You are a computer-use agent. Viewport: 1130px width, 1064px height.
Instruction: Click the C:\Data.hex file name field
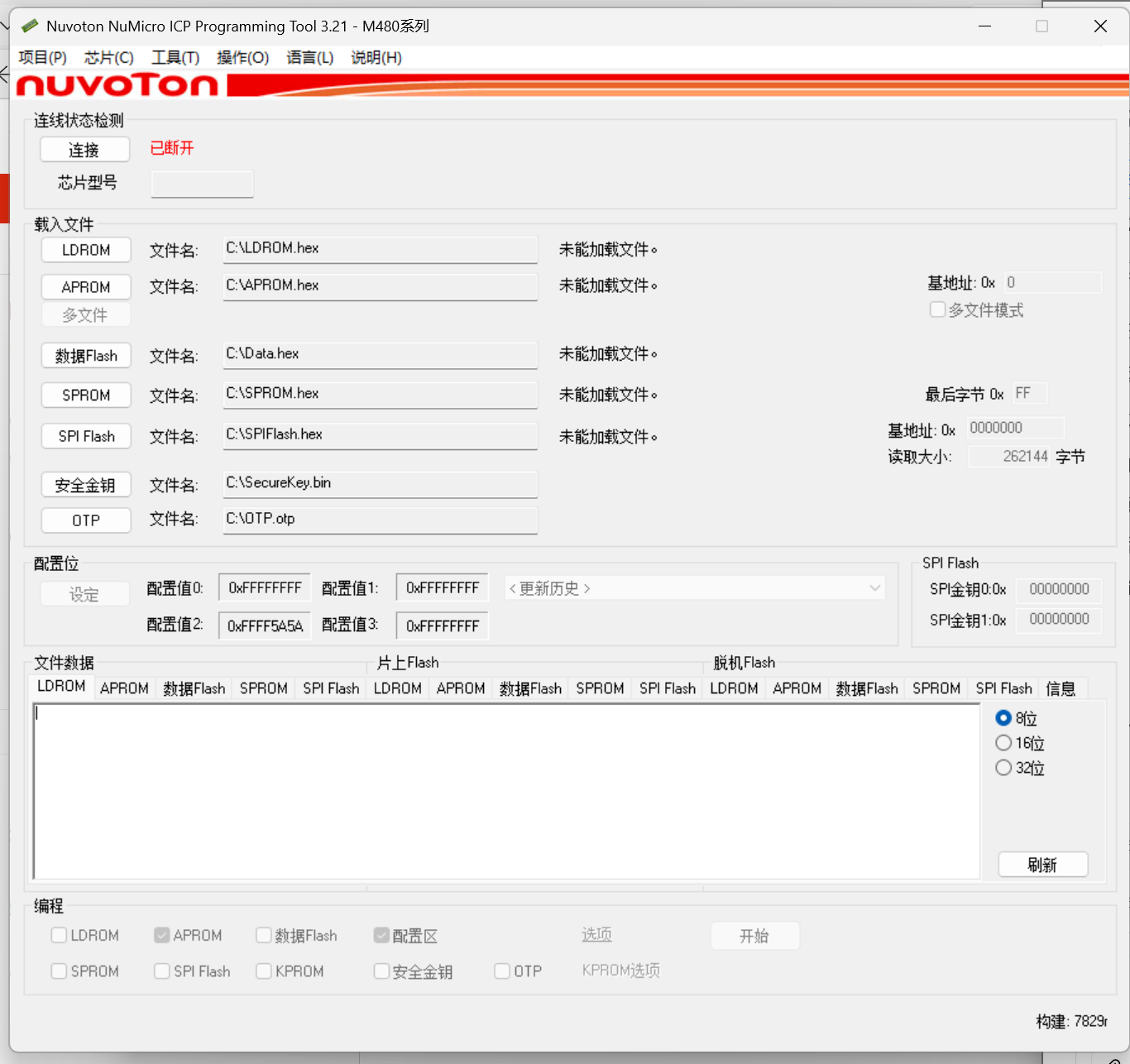pyautogui.click(x=381, y=355)
